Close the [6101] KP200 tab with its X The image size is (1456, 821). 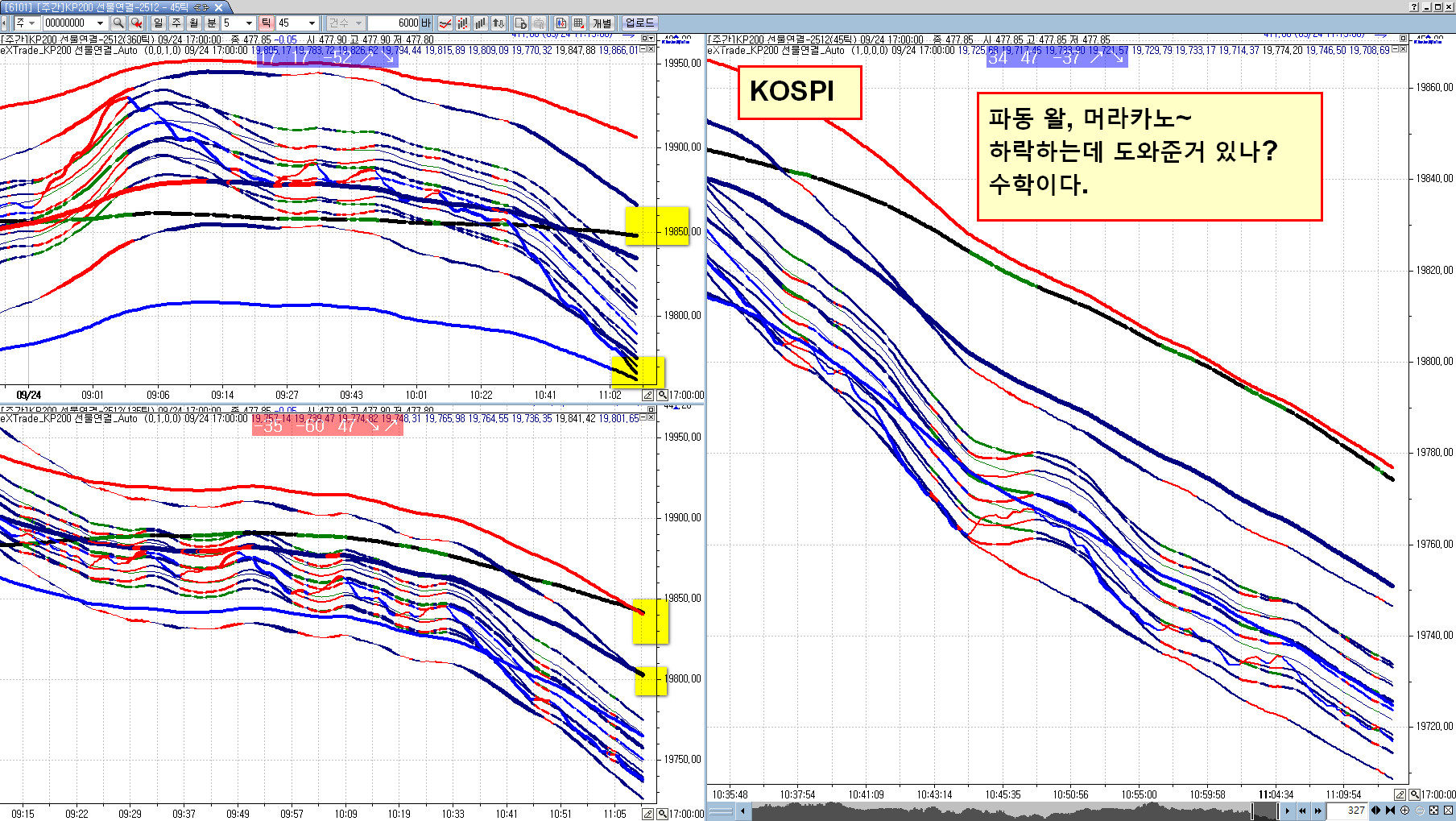pos(218,7)
